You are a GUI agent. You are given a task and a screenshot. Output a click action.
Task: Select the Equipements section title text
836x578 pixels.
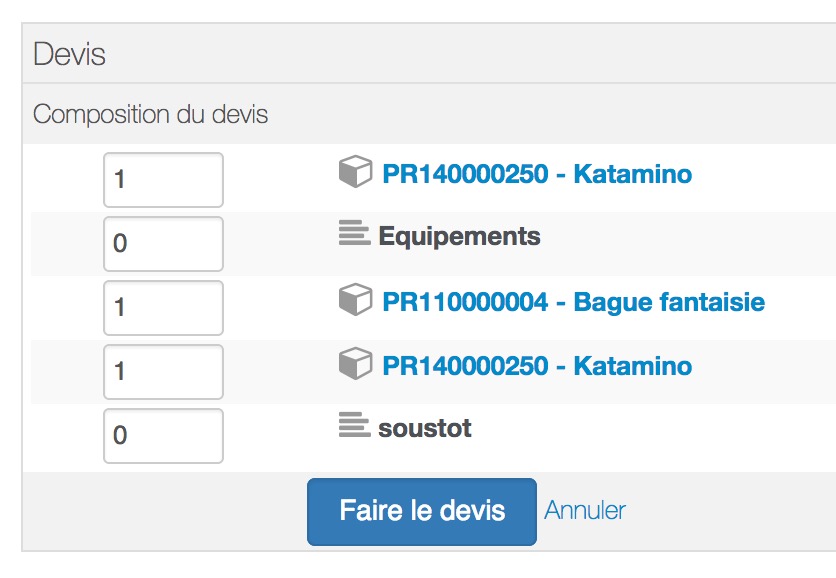(x=459, y=236)
